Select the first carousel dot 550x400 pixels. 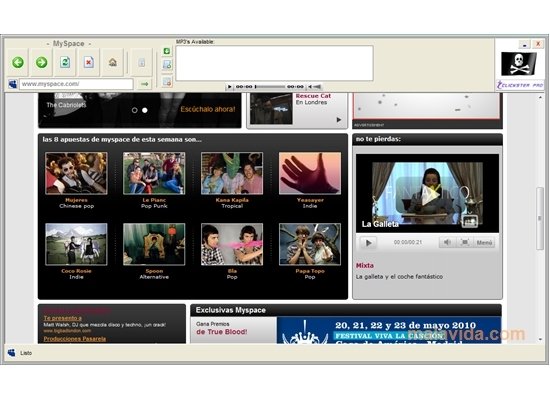pos(134,110)
